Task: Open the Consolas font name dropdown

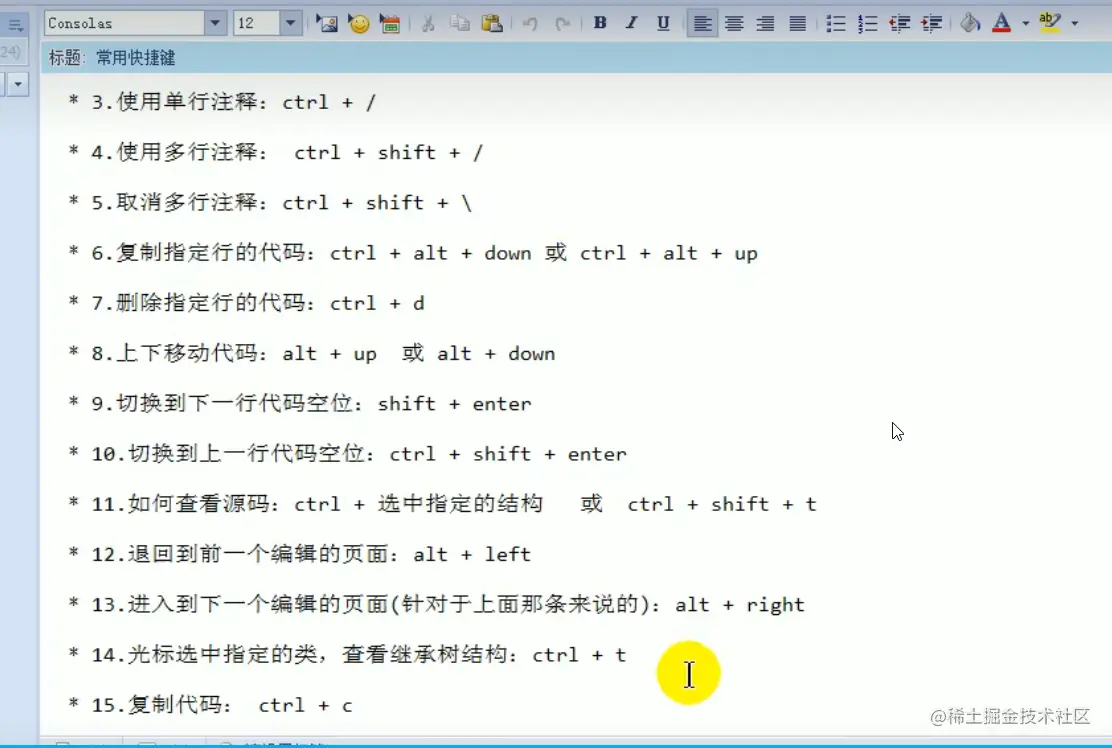Action: pos(216,23)
